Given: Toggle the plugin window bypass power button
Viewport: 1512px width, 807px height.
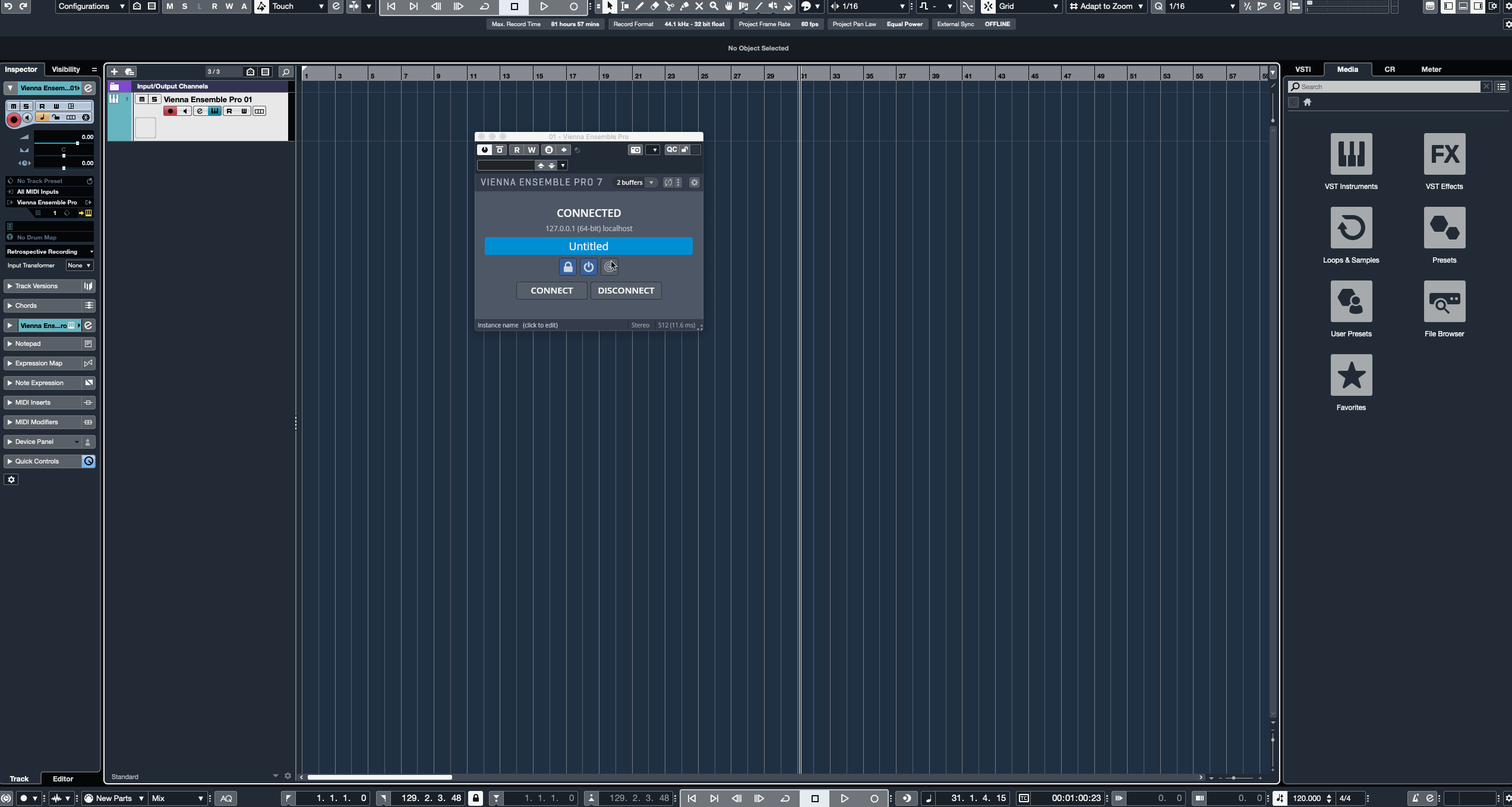Looking at the screenshot, I should coord(485,150).
